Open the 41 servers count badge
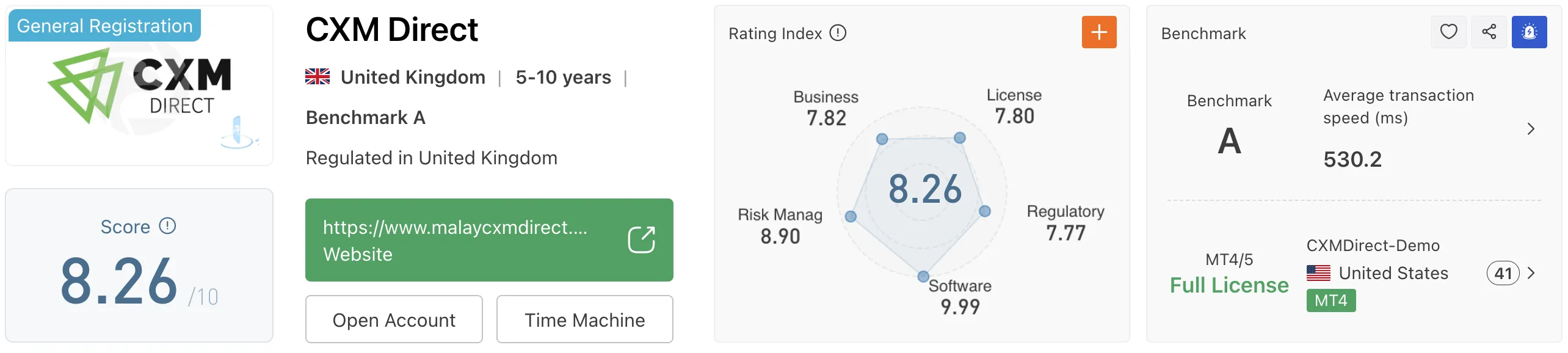Image resolution: width=1568 pixels, height=353 pixels. click(1503, 273)
